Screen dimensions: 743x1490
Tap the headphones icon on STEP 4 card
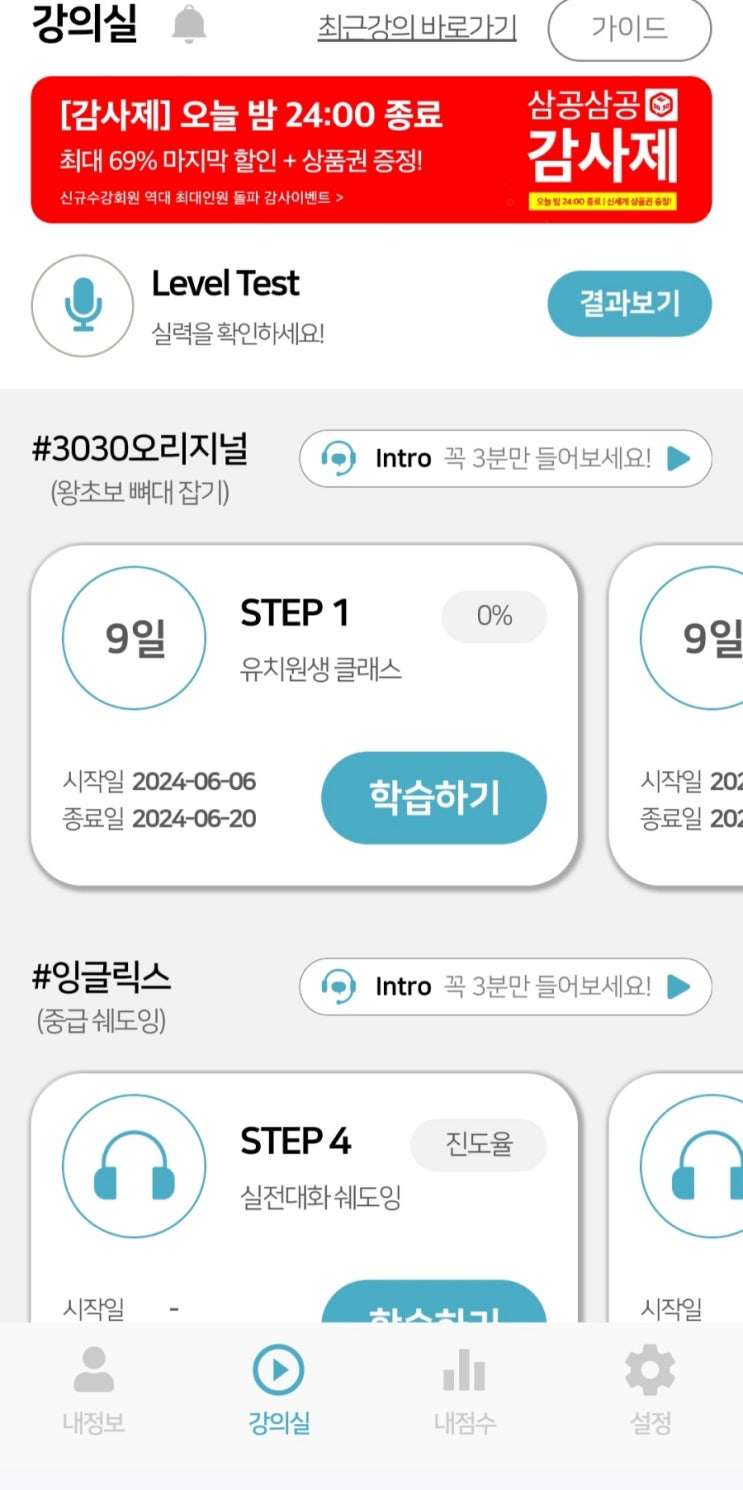click(x=134, y=1166)
